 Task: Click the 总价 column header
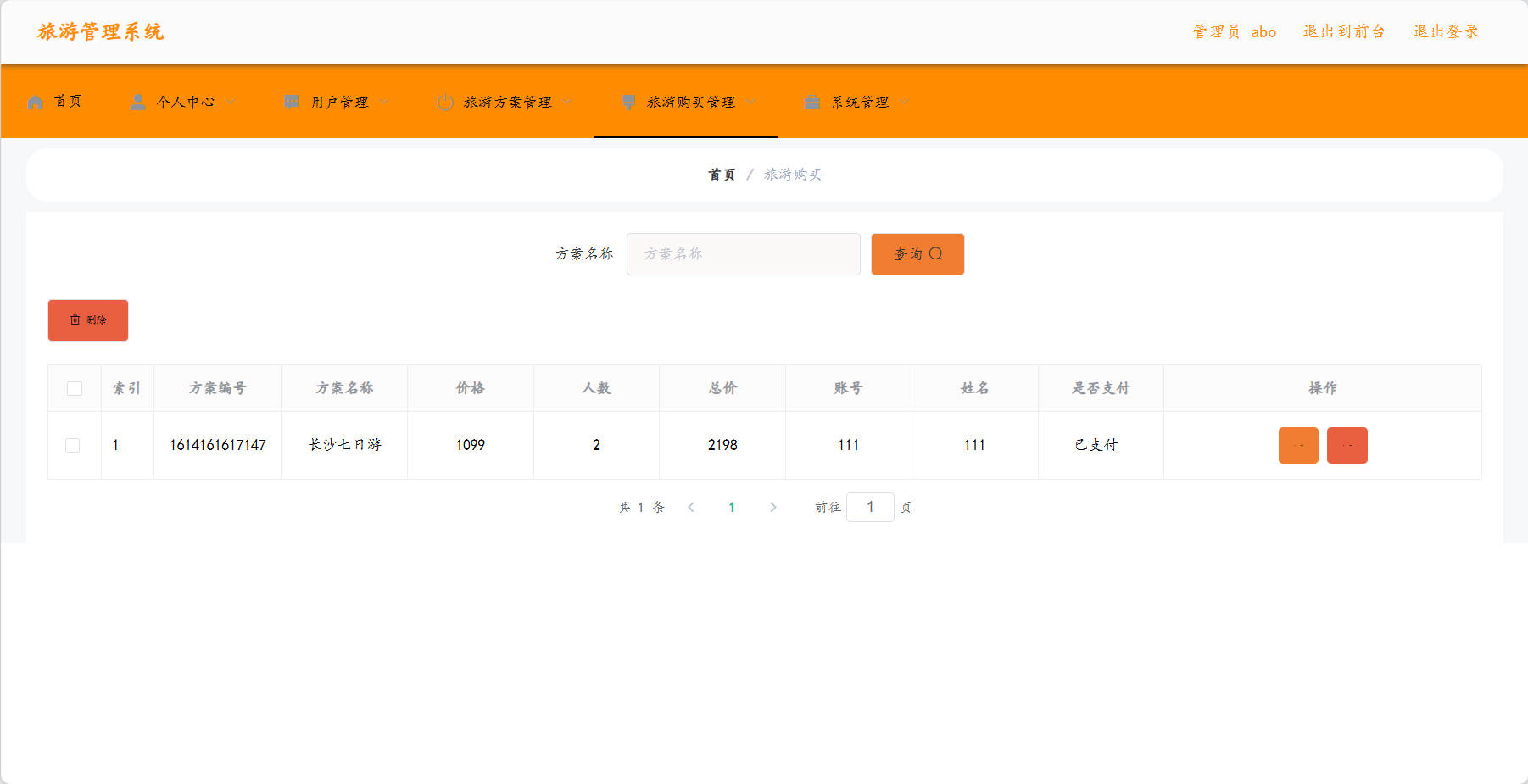coord(722,388)
